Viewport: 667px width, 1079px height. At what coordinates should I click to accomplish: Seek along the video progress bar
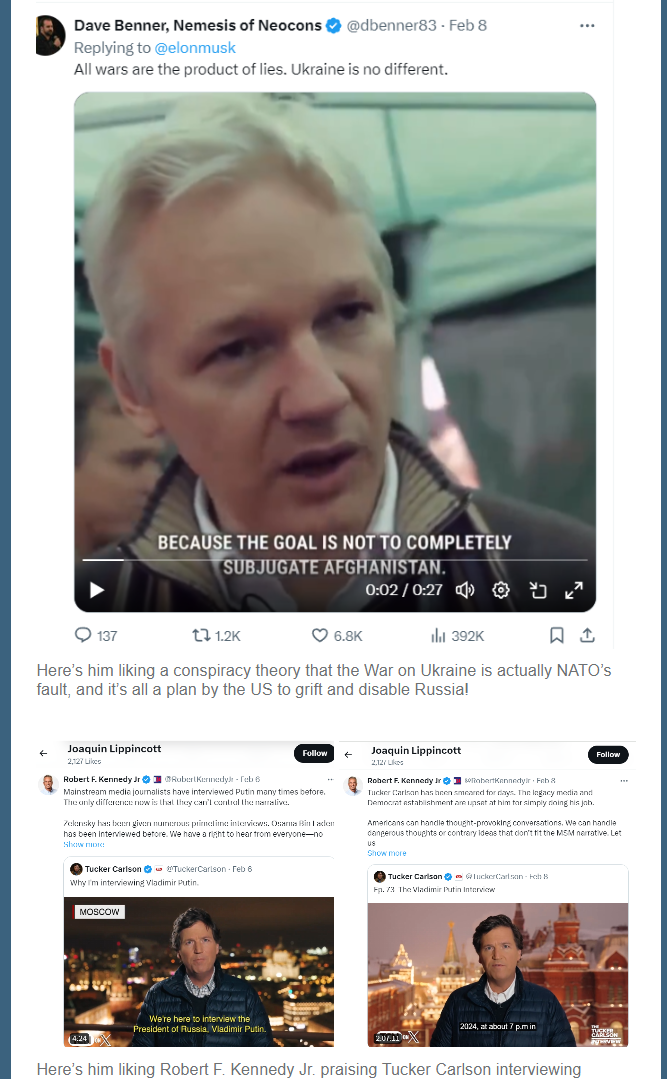pos(335,560)
